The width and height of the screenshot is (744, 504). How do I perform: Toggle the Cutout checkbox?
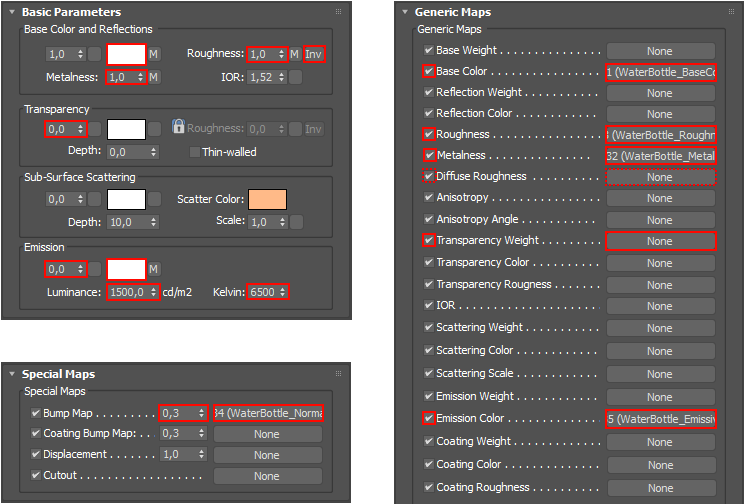pyautogui.click(x=36, y=475)
